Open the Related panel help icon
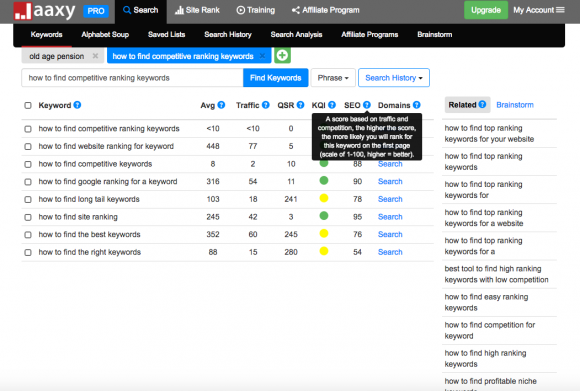 click(x=482, y=105)
